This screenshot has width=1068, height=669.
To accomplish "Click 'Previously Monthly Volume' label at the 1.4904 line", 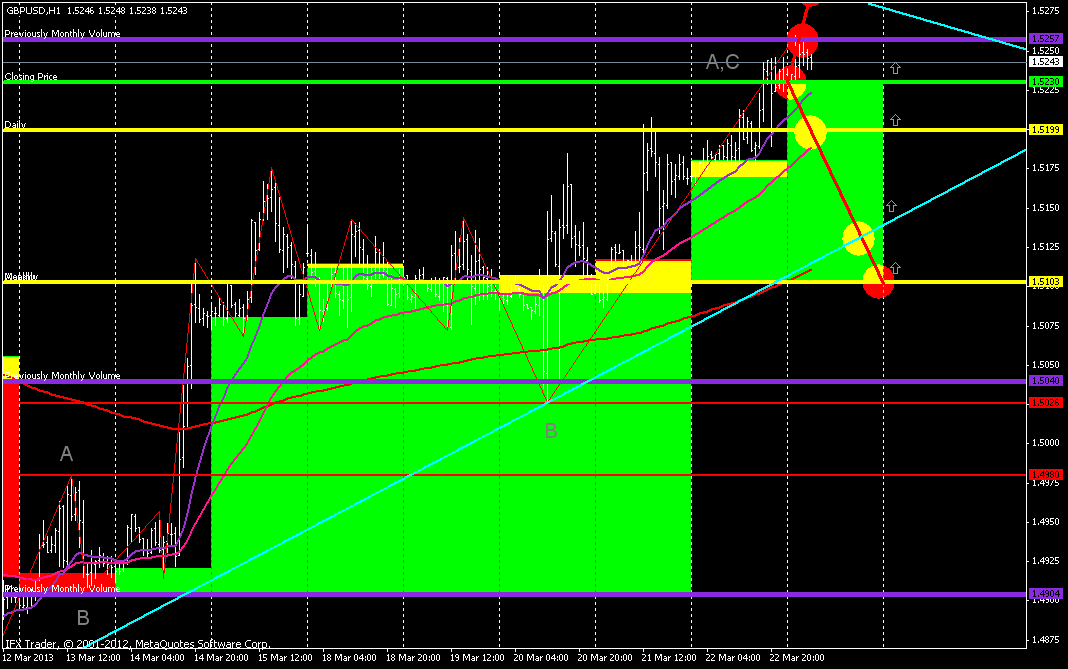I will [63, 589].
